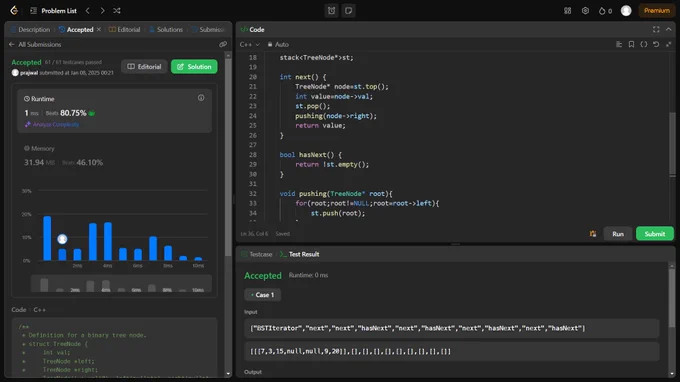Open the timer alarm clock icon

332,11
